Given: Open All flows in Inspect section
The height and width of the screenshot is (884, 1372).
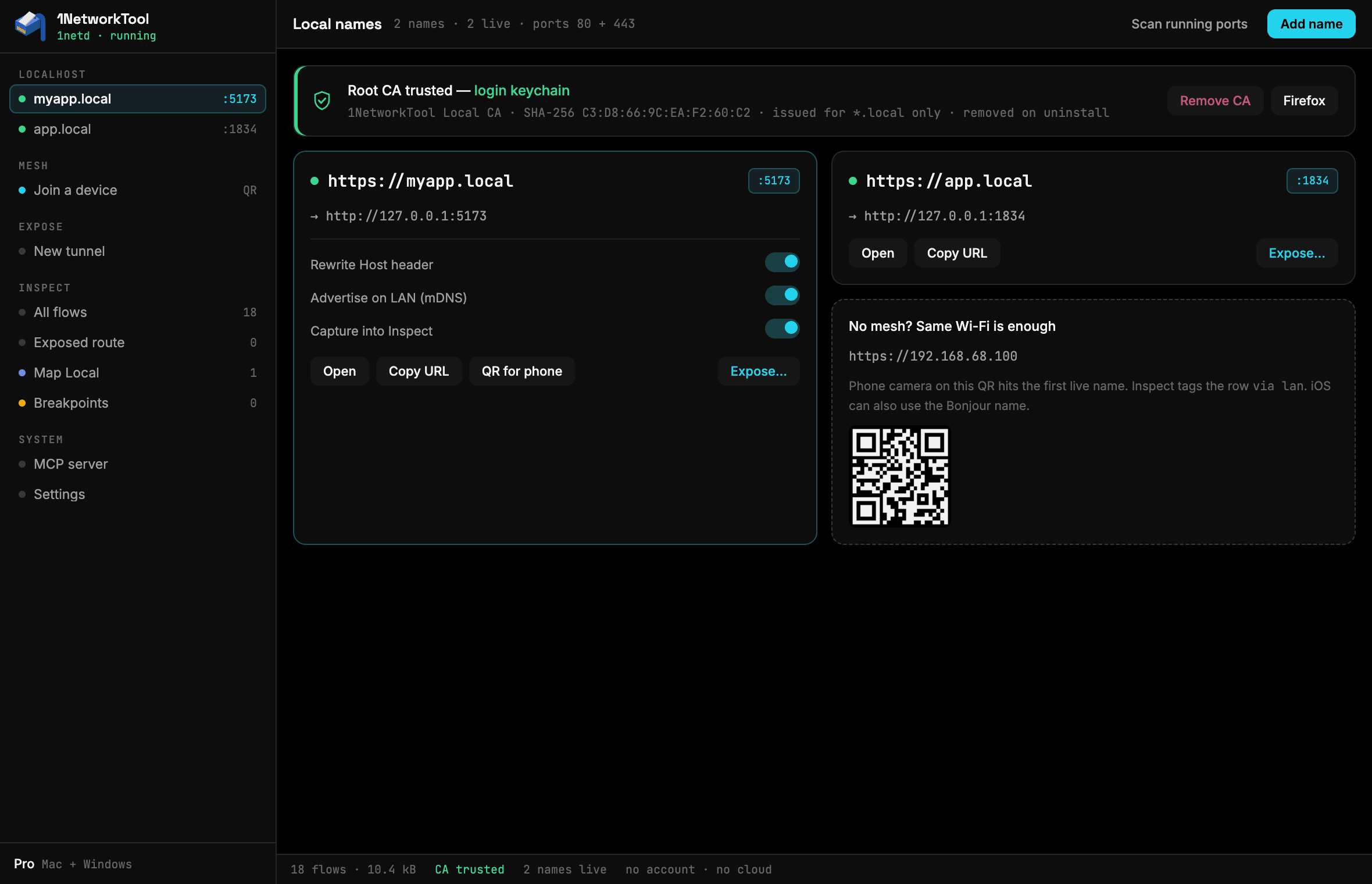Looking at the screenshot, I should coord(138,312).
